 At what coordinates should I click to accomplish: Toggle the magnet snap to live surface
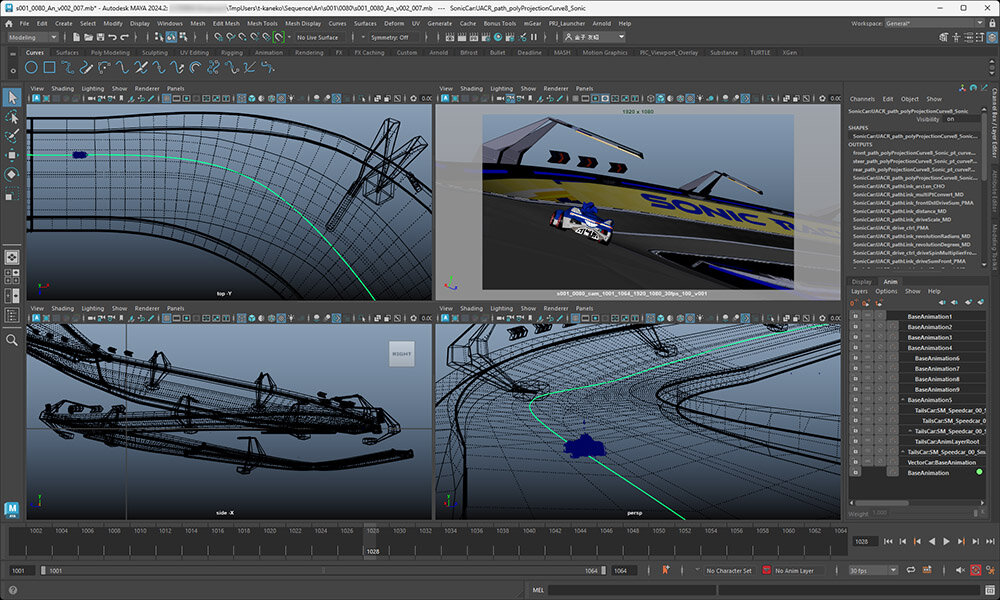(278, 37)
